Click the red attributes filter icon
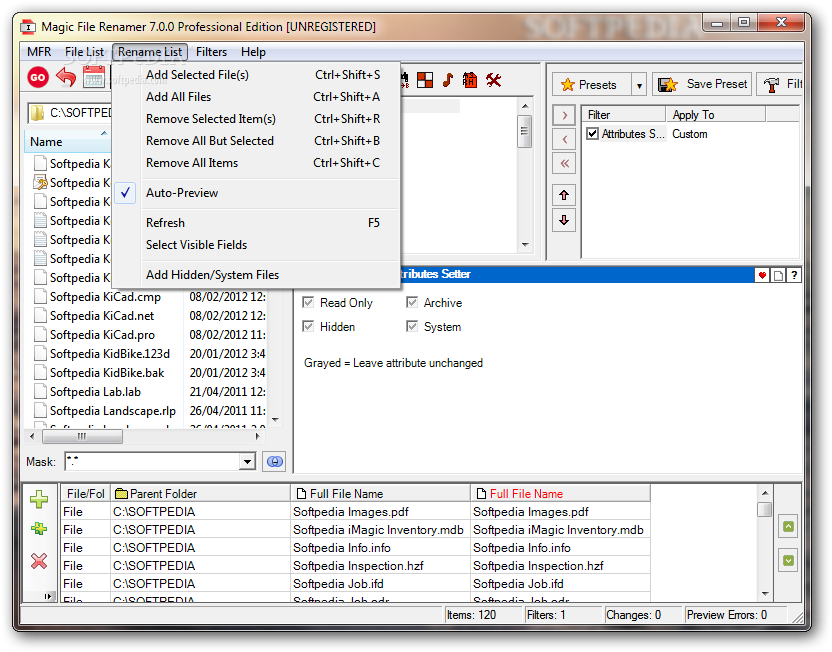 [470, 80]
